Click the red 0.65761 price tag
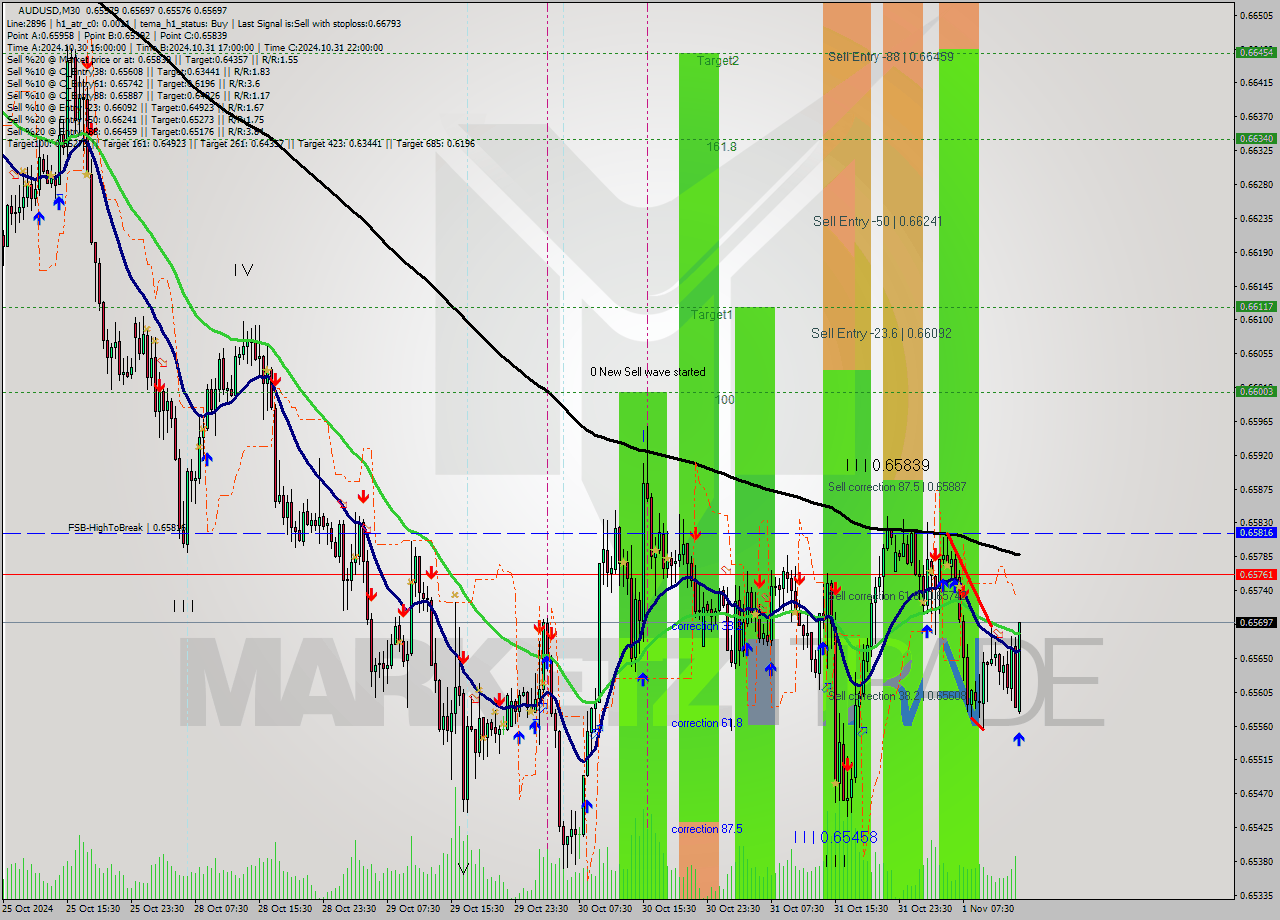The image size is (1280, 920). 1256,574
